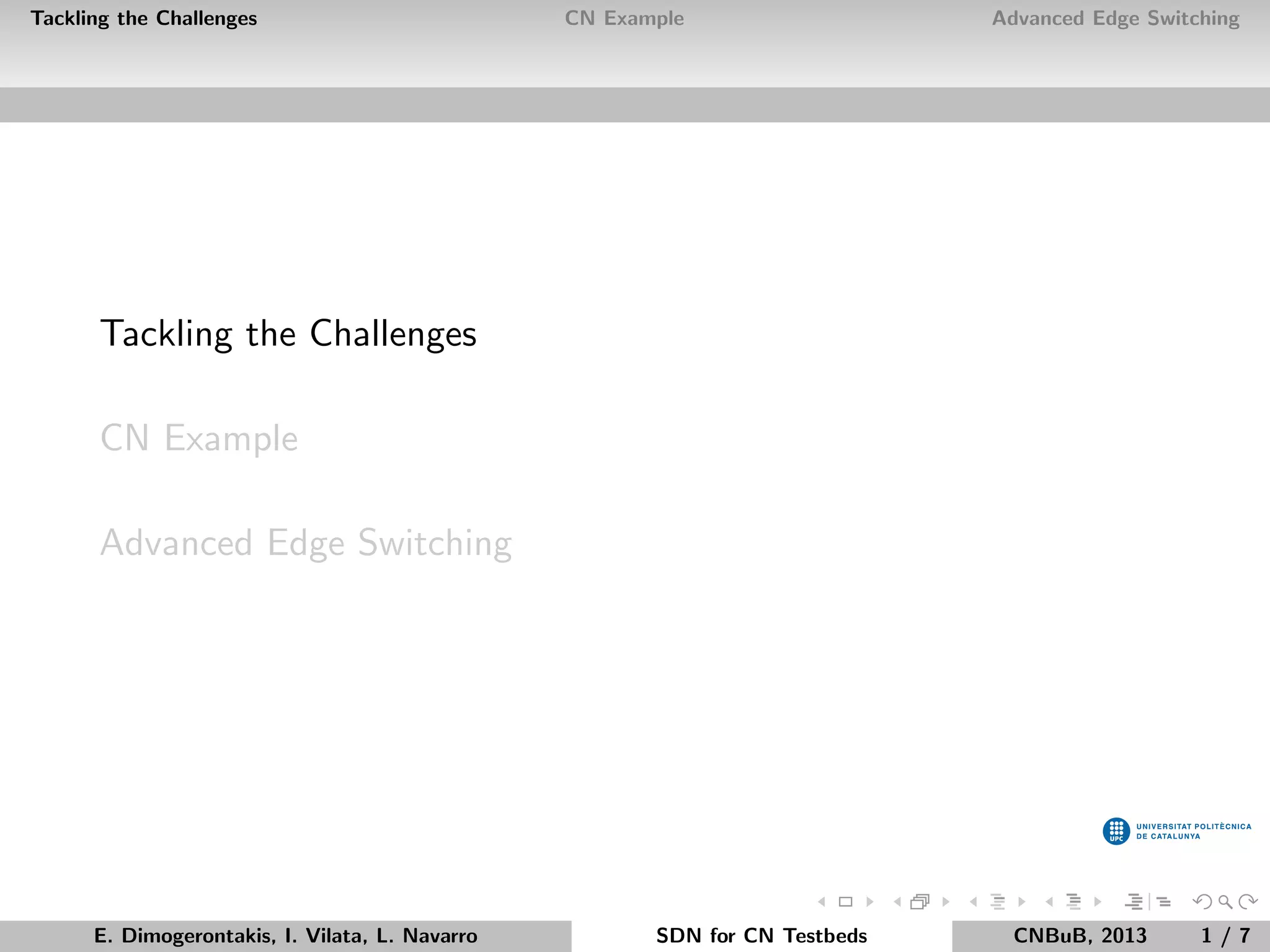Click the go-back curved arrow icon
The height and width of the screenshot is (952, 1270).
pyautogui.click(x=1202, y=902)
